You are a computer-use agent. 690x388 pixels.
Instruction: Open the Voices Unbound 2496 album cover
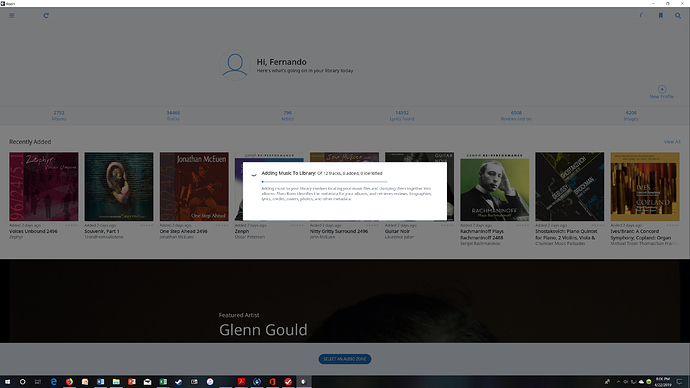click(44, 187)
